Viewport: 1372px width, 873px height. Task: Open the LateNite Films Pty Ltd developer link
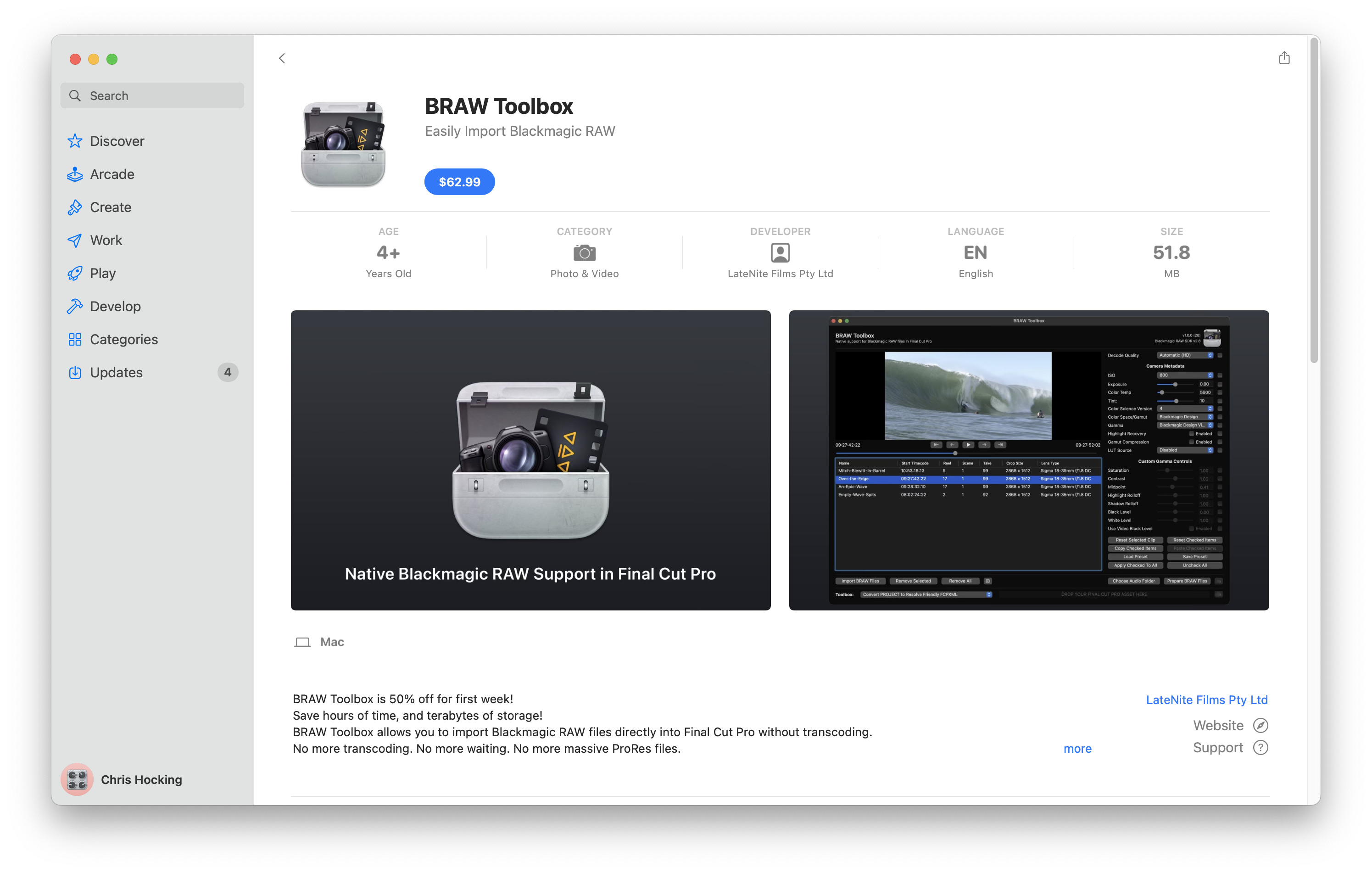(1206, 700)
